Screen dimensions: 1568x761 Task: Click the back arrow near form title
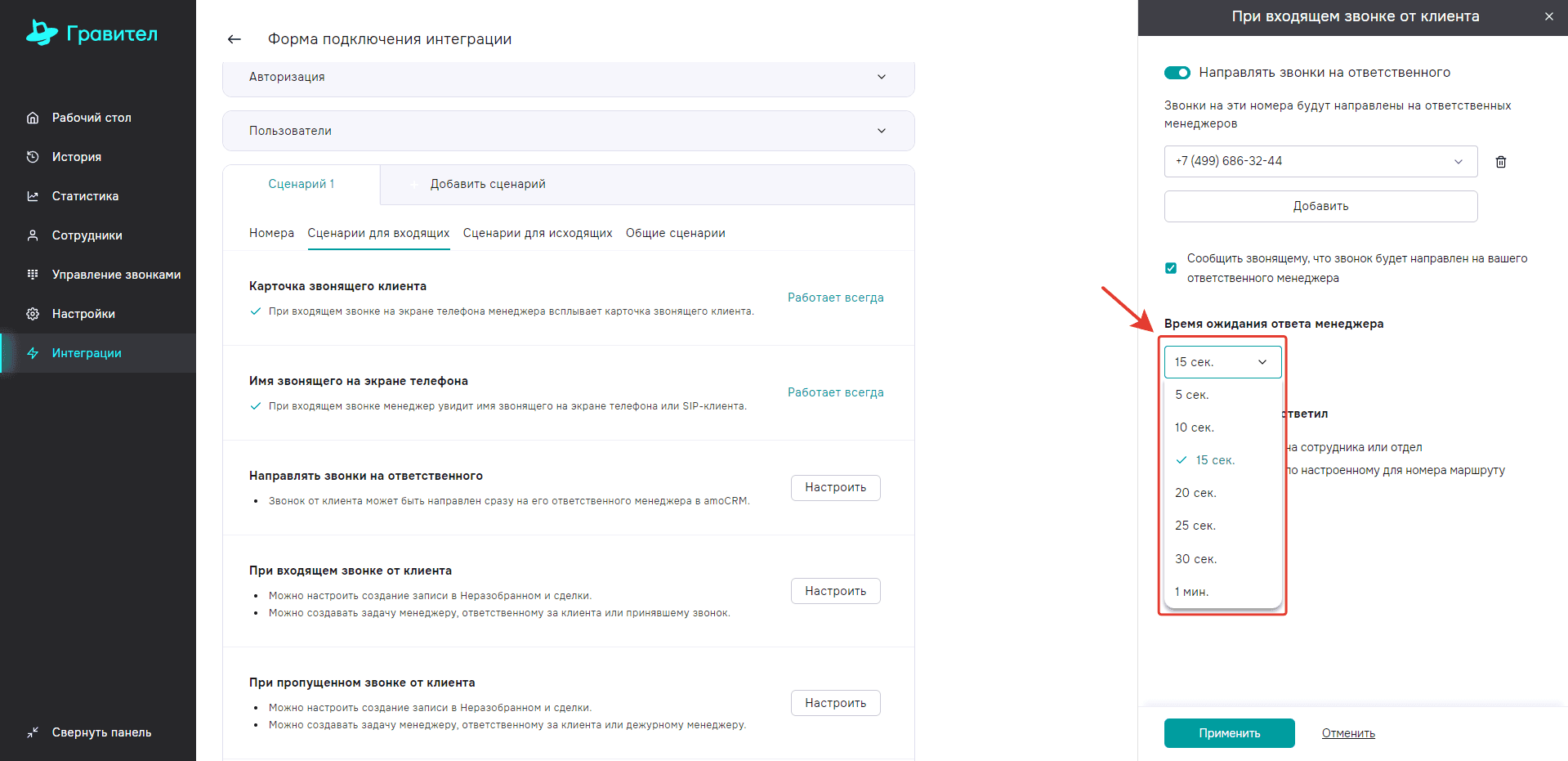[x=235, y=39]
